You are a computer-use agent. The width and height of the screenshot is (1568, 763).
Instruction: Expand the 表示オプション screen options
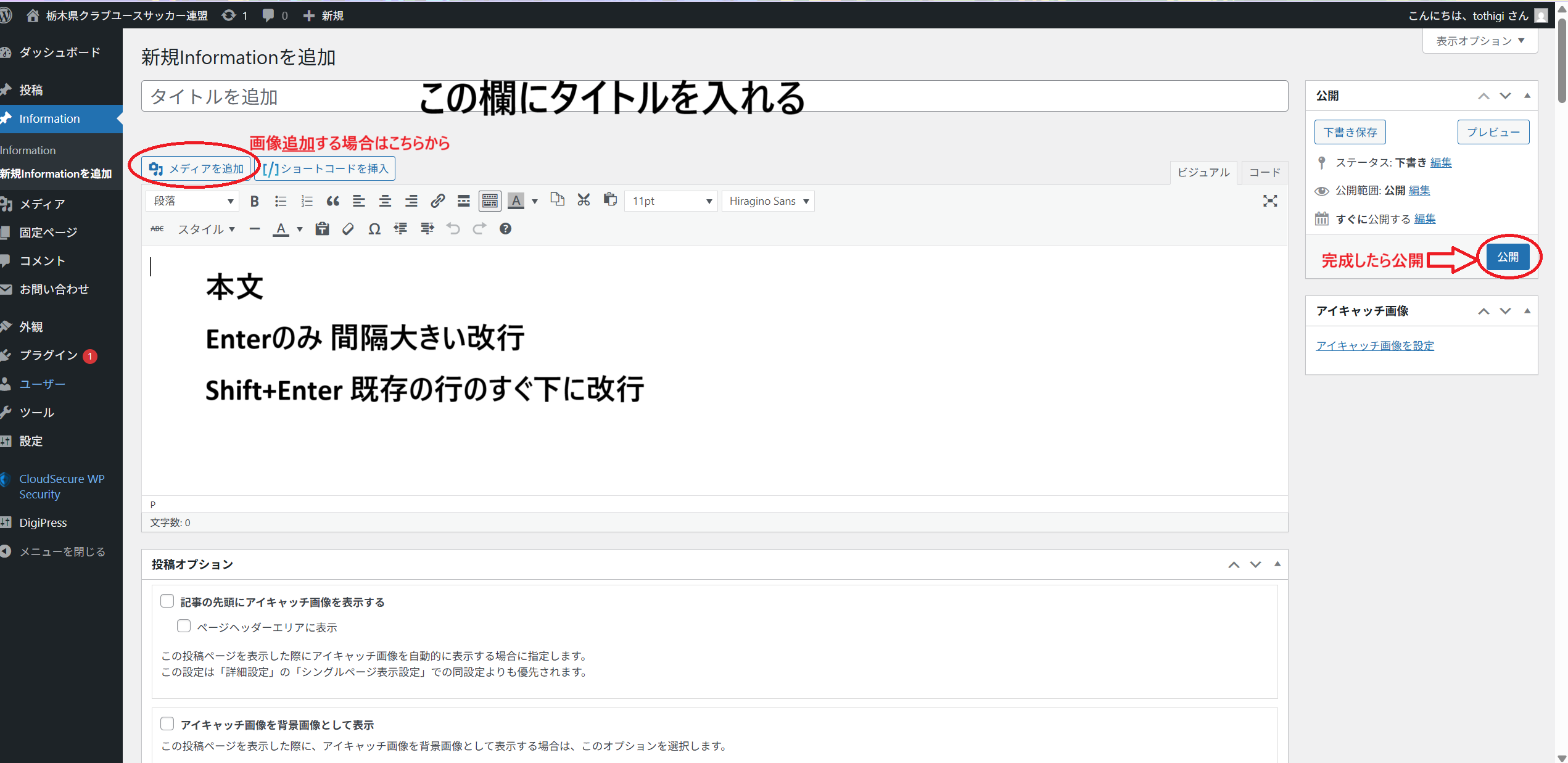point(1479,41)
